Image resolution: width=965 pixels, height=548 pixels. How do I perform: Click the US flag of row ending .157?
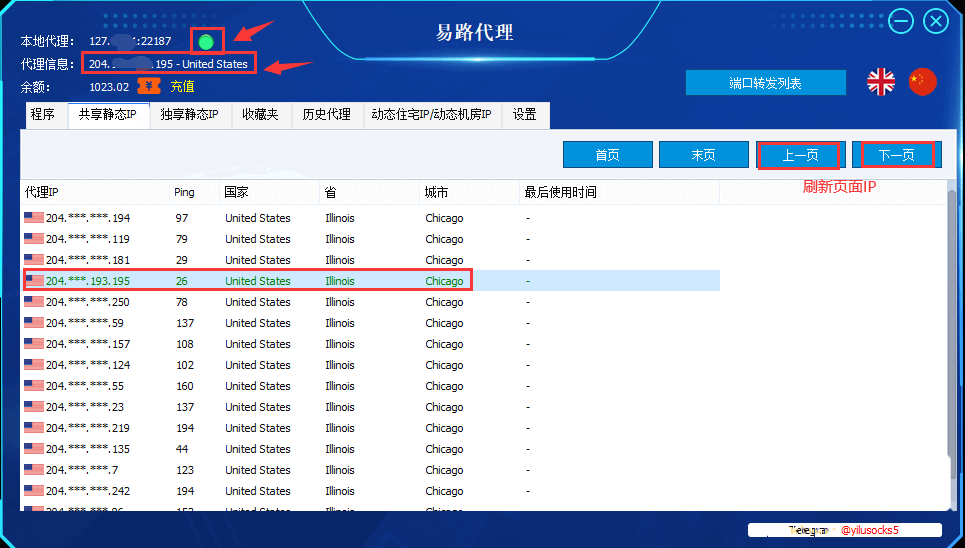[34, 343]
